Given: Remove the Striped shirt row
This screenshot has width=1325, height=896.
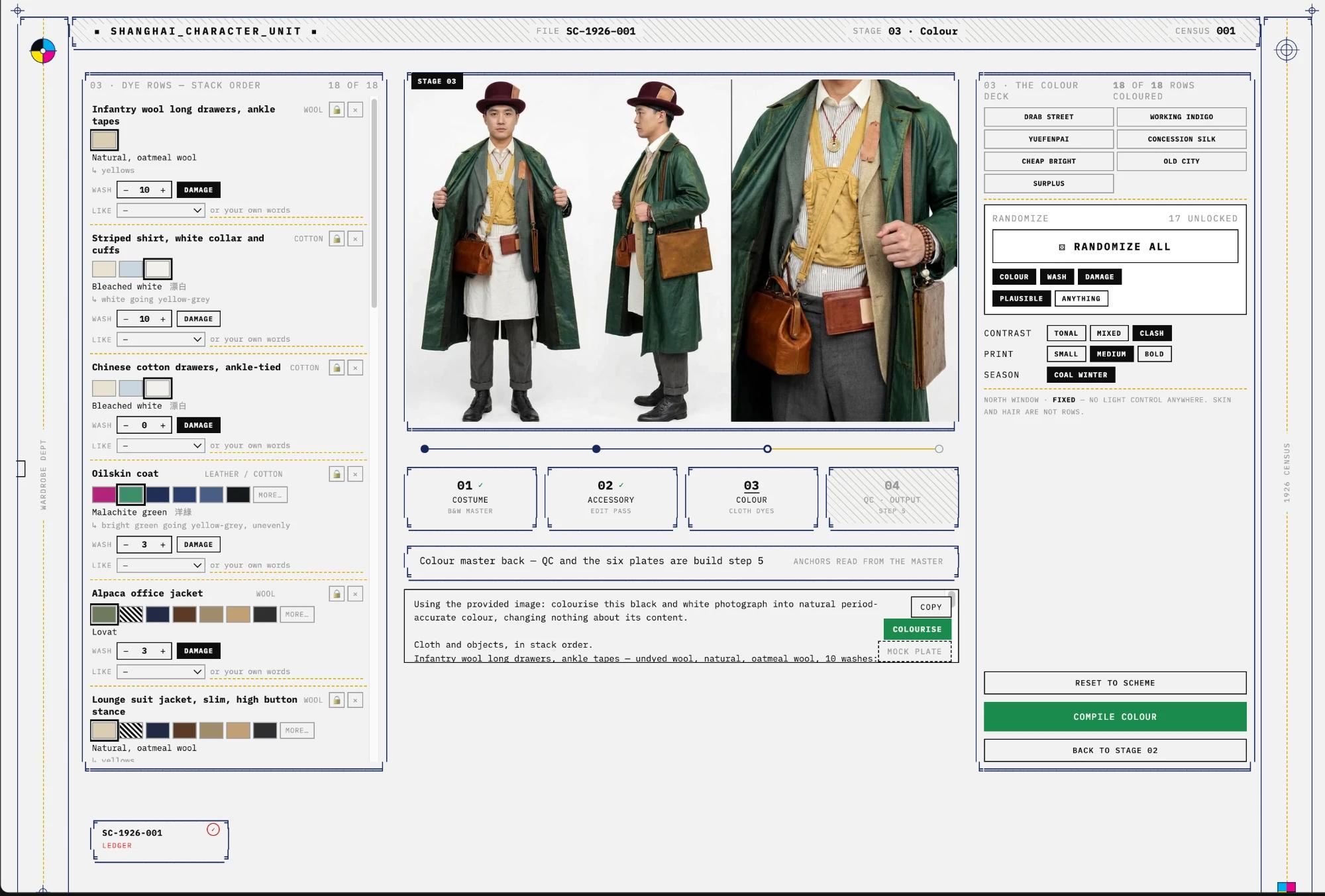Looking at the screenshot, I should [x=355, y=238].
